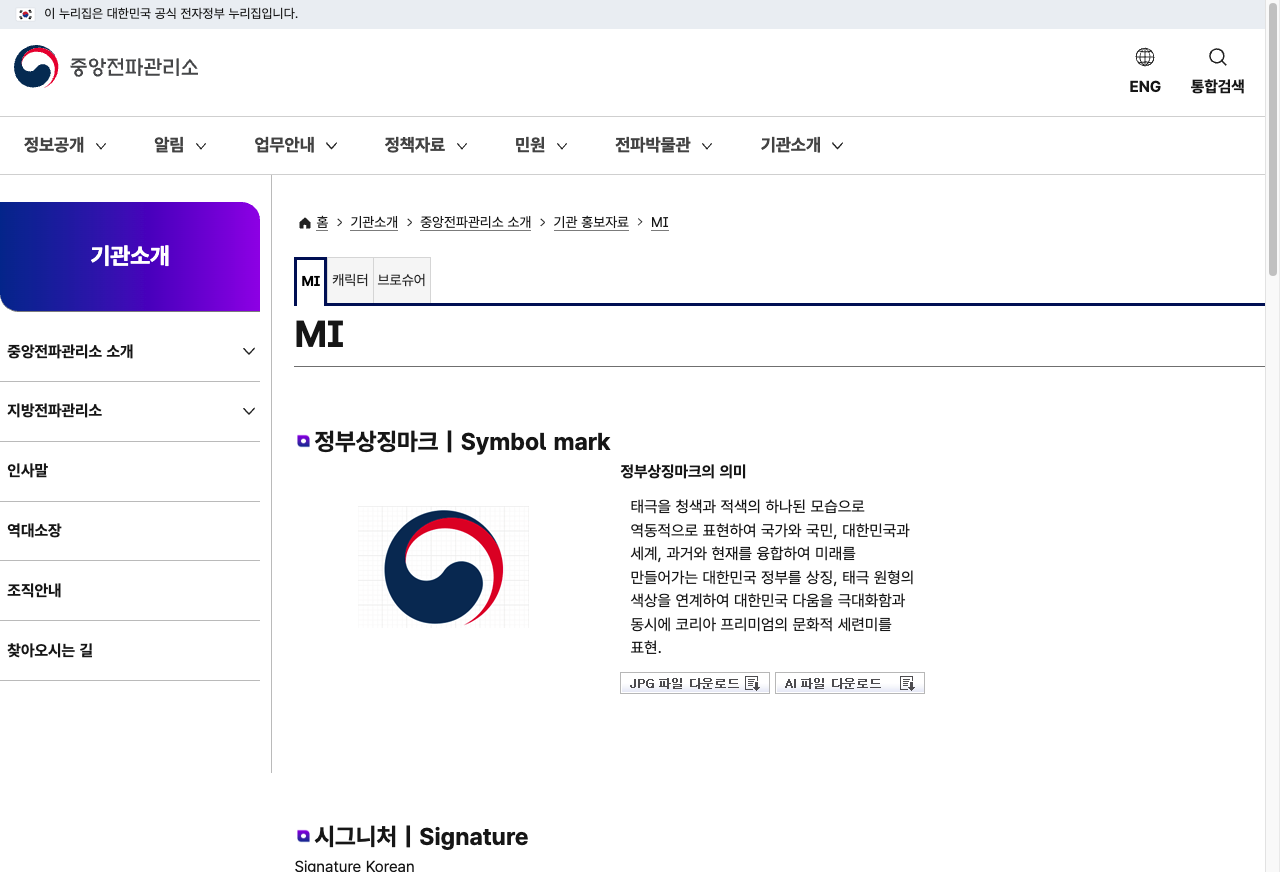Open 인사말 in the sidebar
The height and width of the screenshot is (872, 1280).
(130, 471)
